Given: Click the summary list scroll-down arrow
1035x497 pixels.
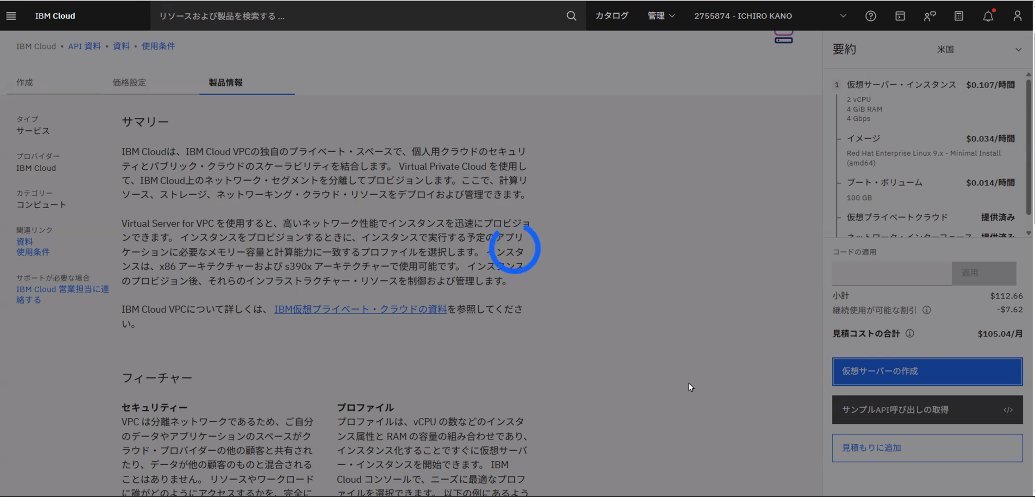Looking at the screenshot, I should 1028,232.
